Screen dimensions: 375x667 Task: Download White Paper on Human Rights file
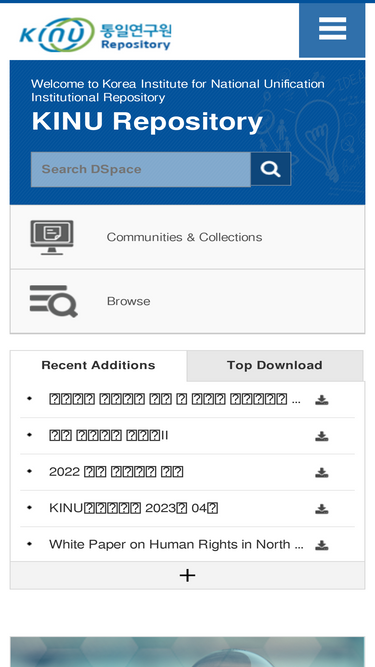pos(321,545)
